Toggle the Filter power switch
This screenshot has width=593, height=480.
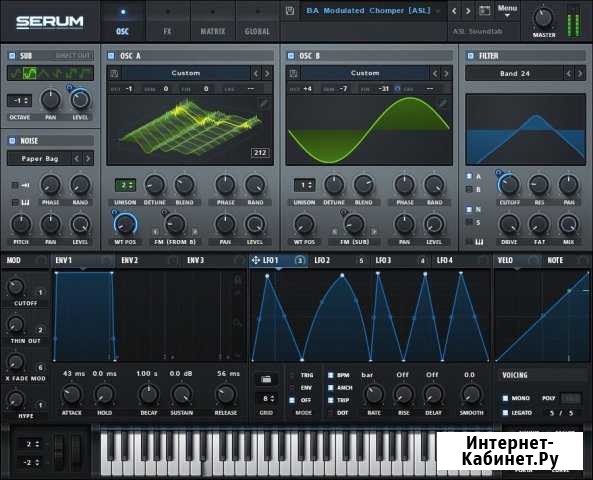470,56
